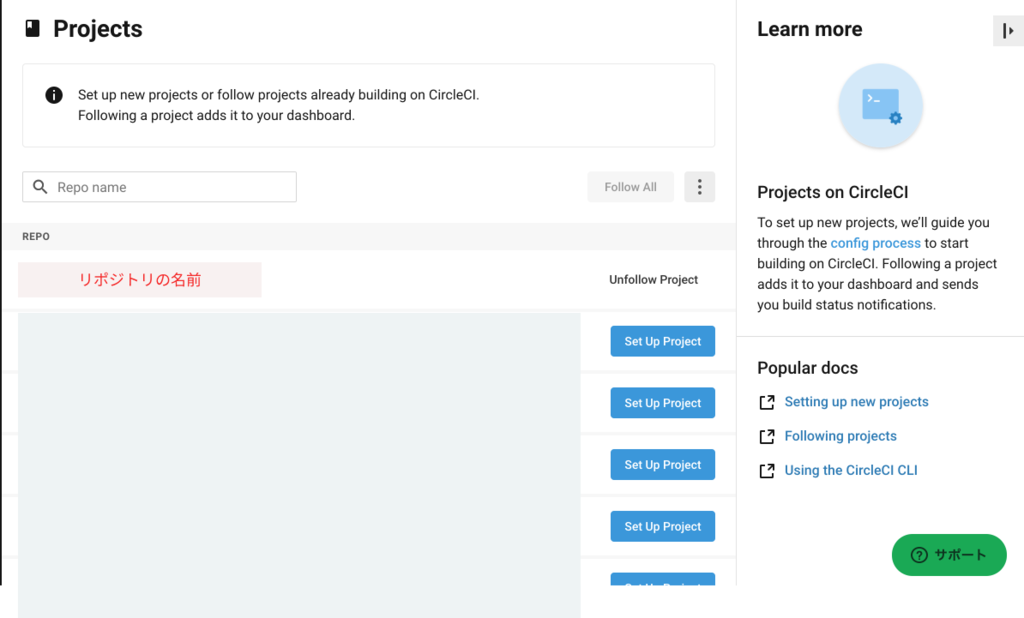Follow the config process link
The image size is (1024, 618).
coord(875,243)
